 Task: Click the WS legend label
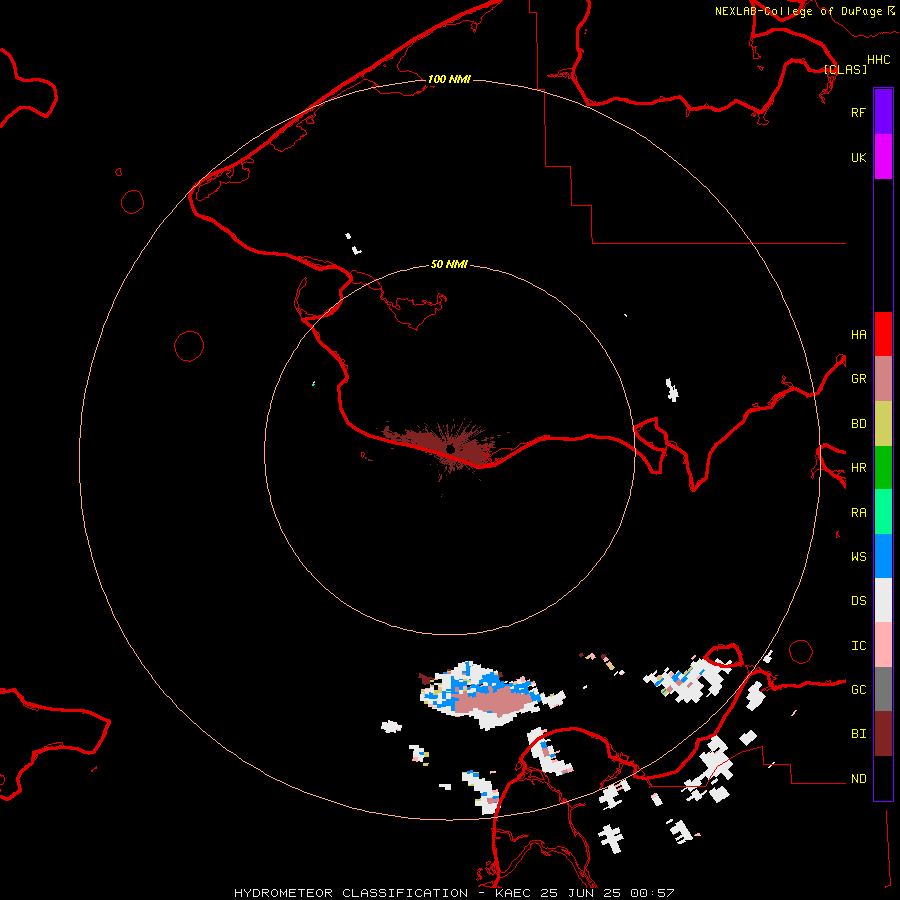tap(858, 556)
